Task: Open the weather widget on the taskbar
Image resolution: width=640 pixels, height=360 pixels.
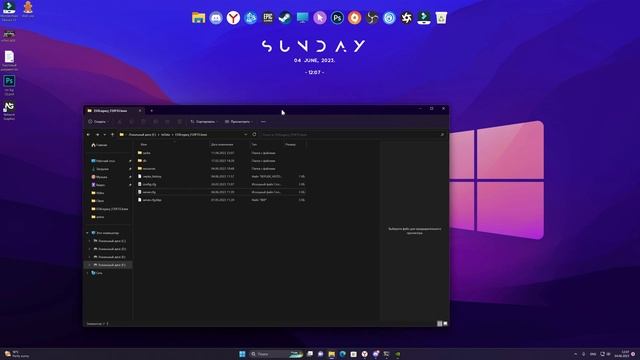Action: coord(16,354)
